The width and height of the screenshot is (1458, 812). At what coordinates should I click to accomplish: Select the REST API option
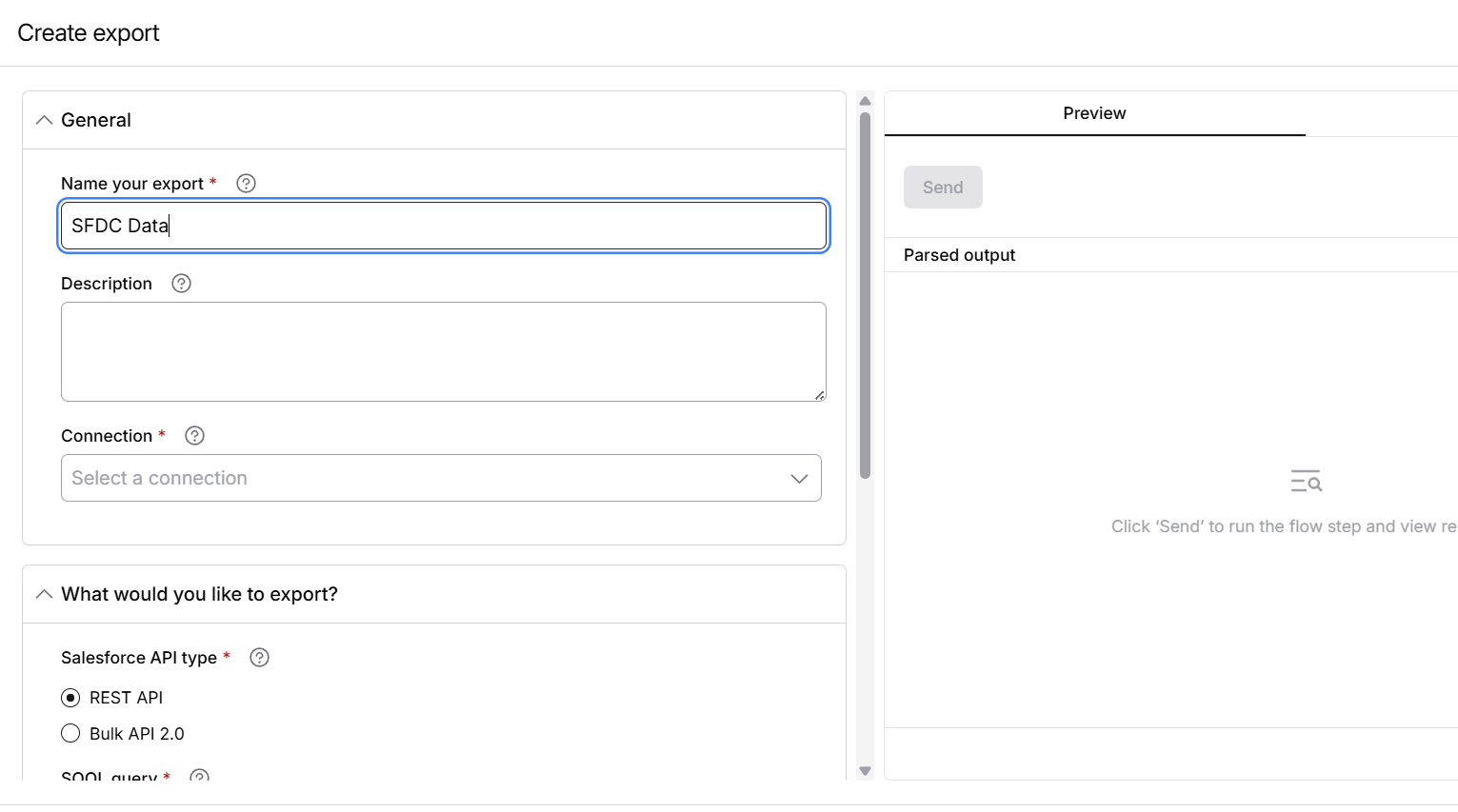tap(70, 697)
